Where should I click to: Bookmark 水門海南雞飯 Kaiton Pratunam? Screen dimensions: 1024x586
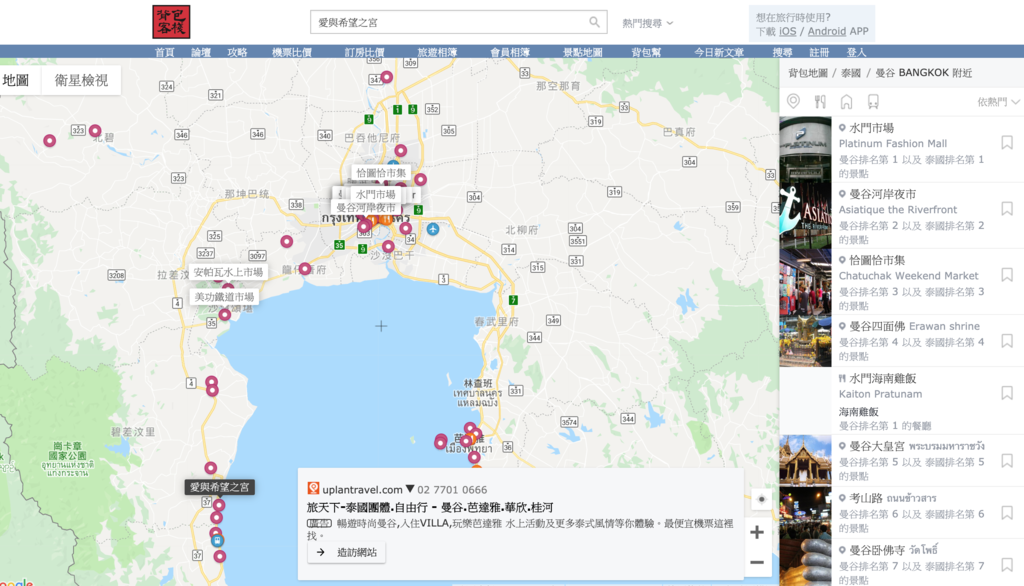click(x=1007, y=393)
